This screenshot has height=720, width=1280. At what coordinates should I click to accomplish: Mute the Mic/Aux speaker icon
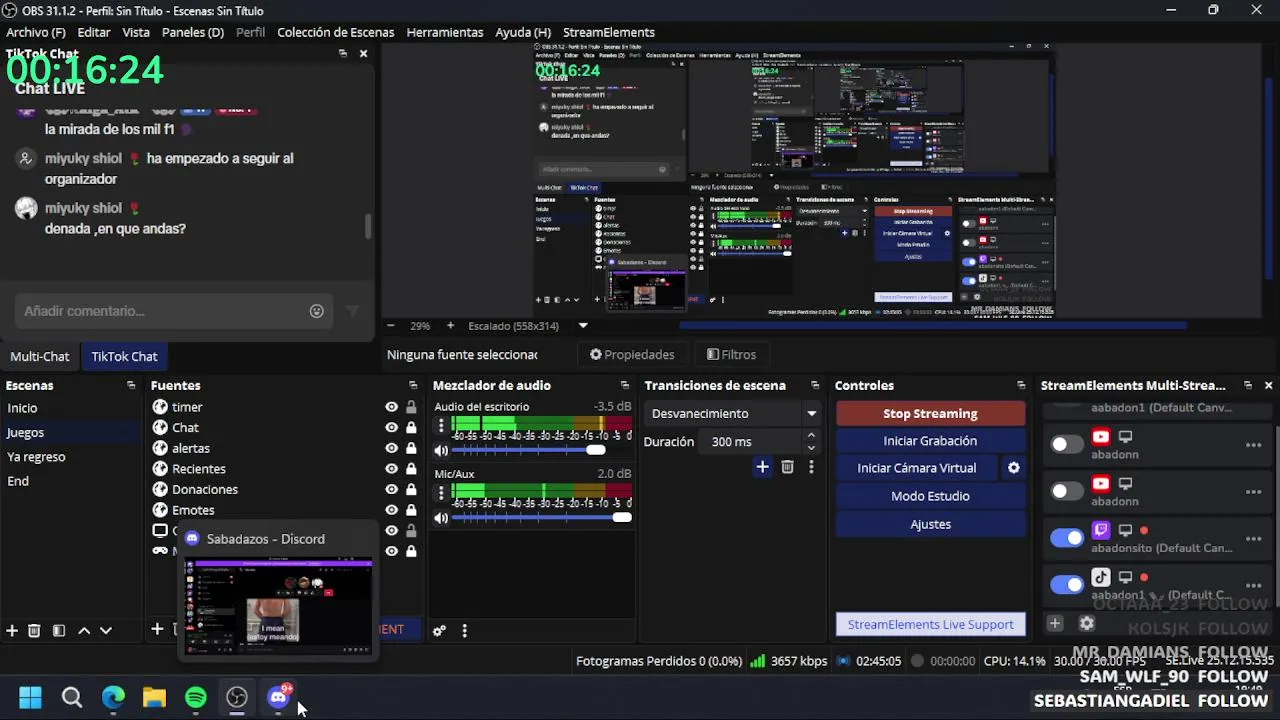(441, 518)
